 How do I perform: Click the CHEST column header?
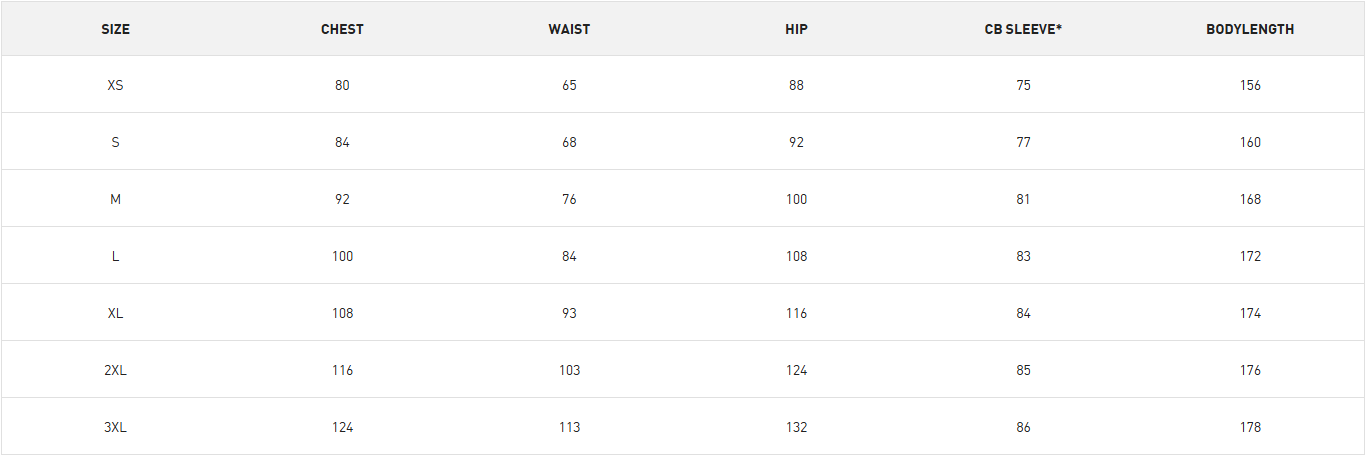click(x=342, y=29)
